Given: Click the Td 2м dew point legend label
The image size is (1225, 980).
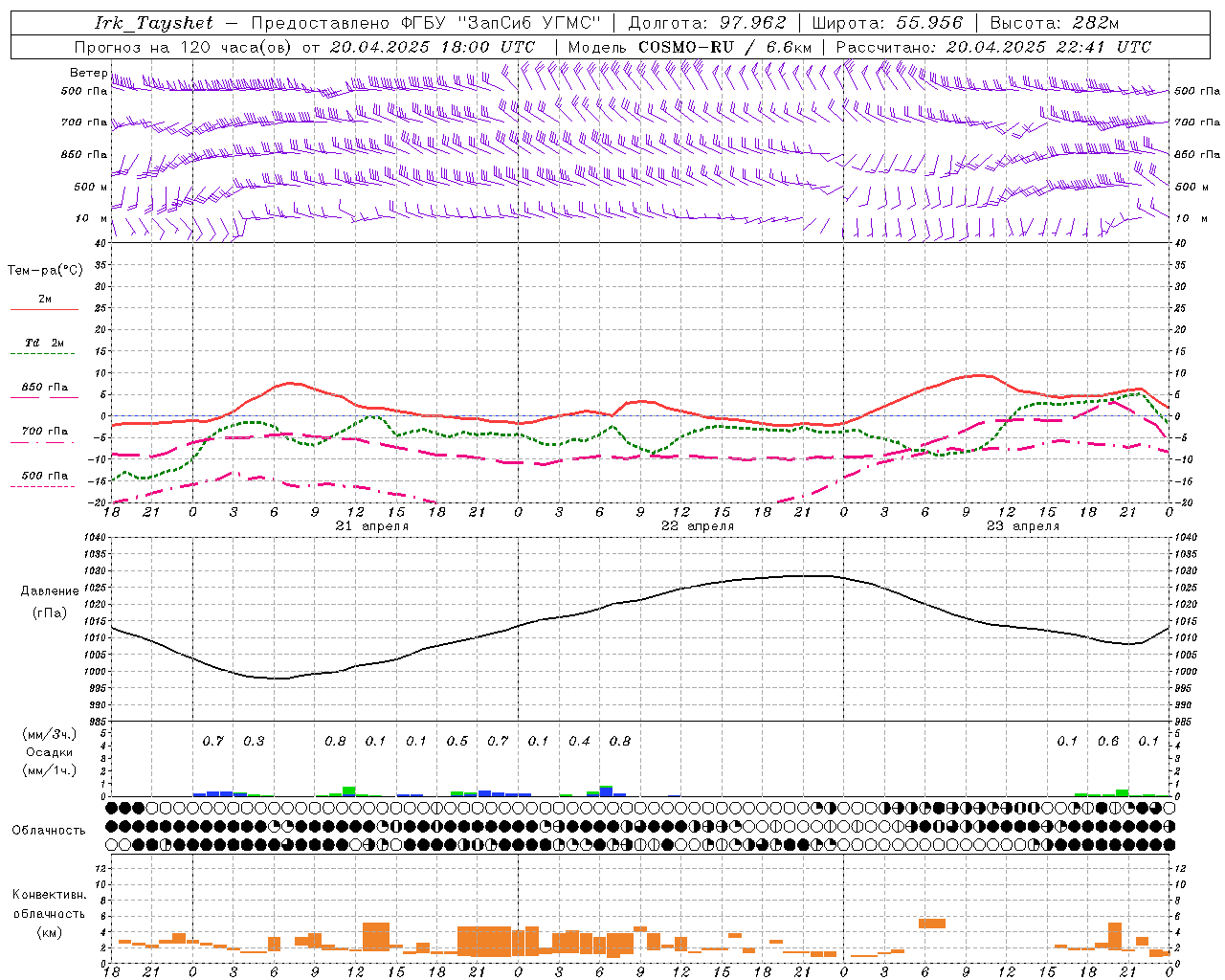Looking at the screenshot, I should (45, 343).
